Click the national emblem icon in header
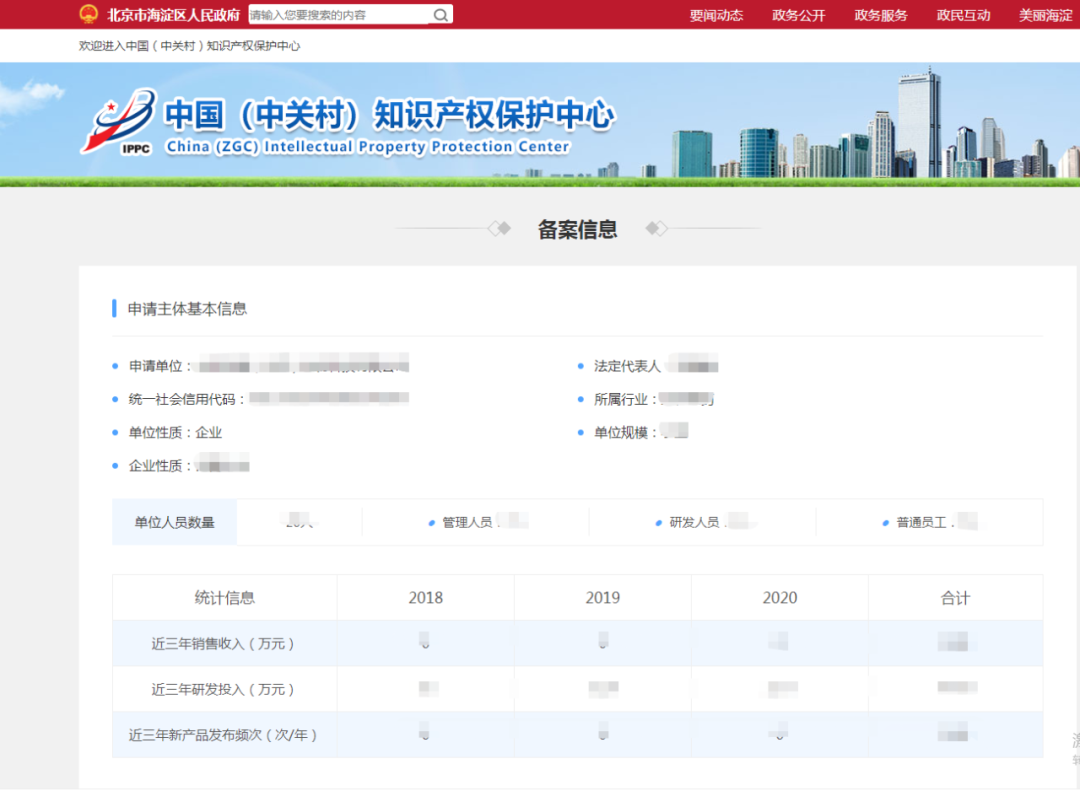This screenshot has height=791, width=1080. [x=89, y=14]
